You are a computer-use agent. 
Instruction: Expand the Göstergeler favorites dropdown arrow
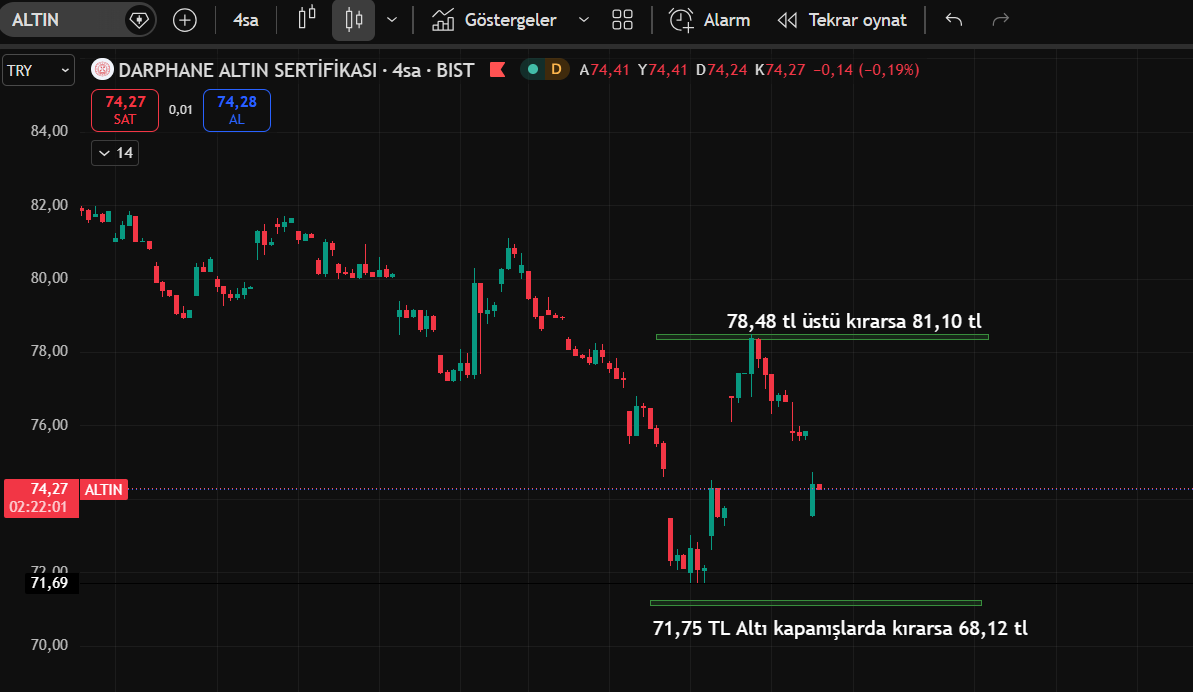(584, 20)
